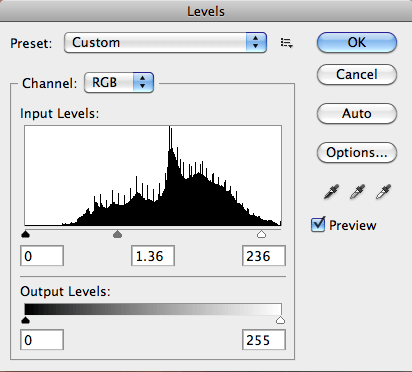Focus the output shadow field showing 0

[42, 340]
